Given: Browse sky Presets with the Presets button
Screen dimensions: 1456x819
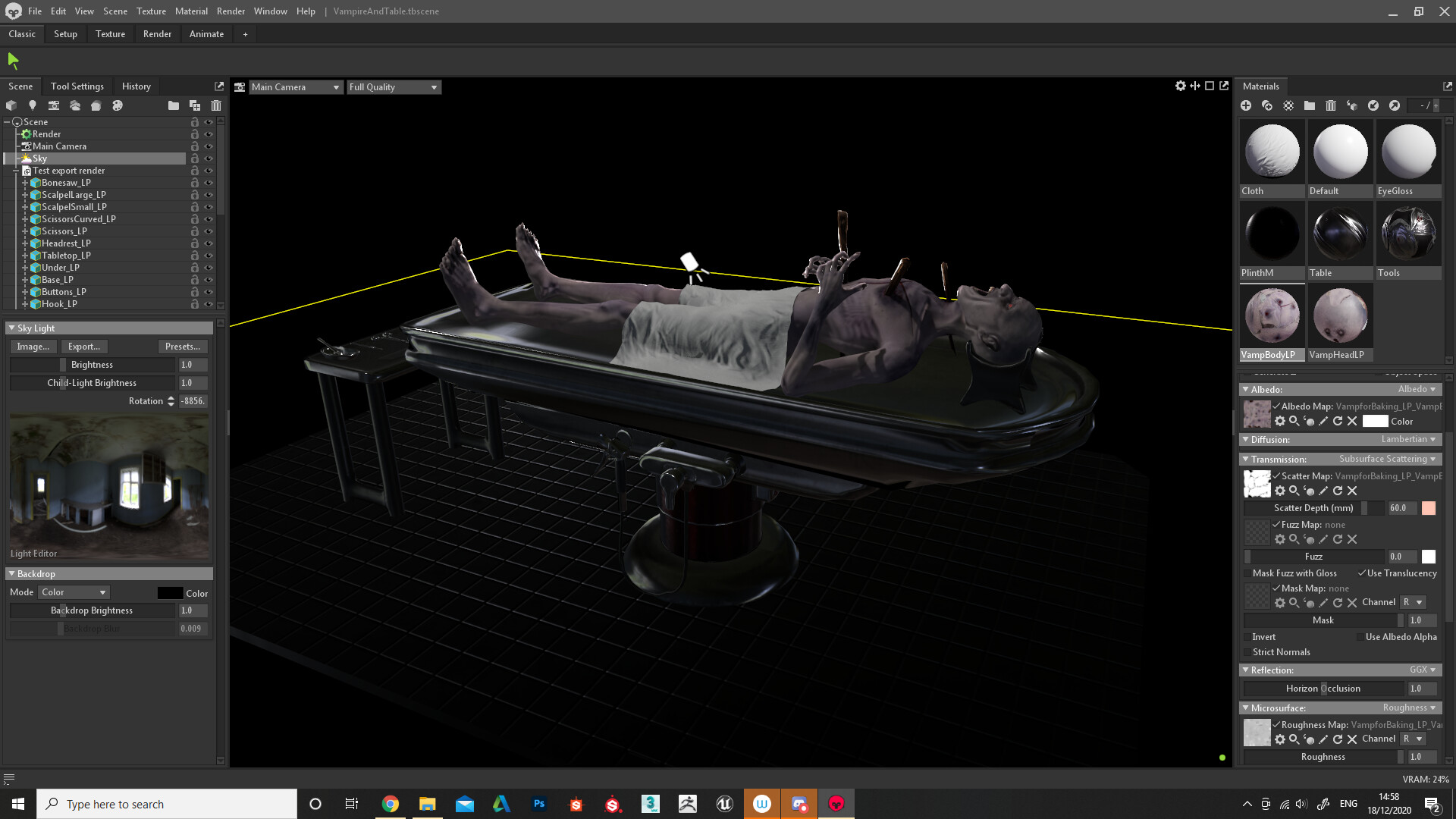Looking at the screenshot, I should point(182,346).
